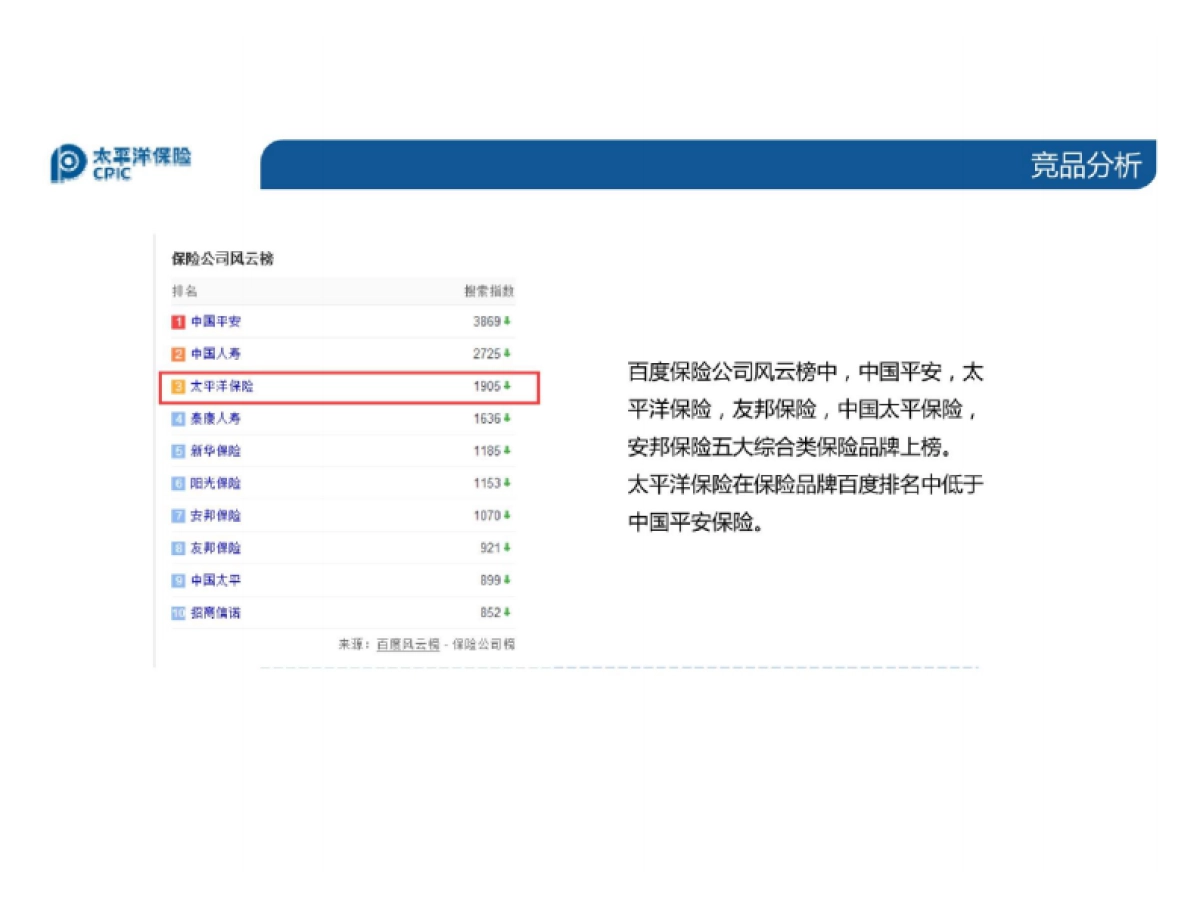Click the rank 5 badge beside 新华保险
Image resolution: width=1200 pixels, height=900 pixels.
(176, 451)
